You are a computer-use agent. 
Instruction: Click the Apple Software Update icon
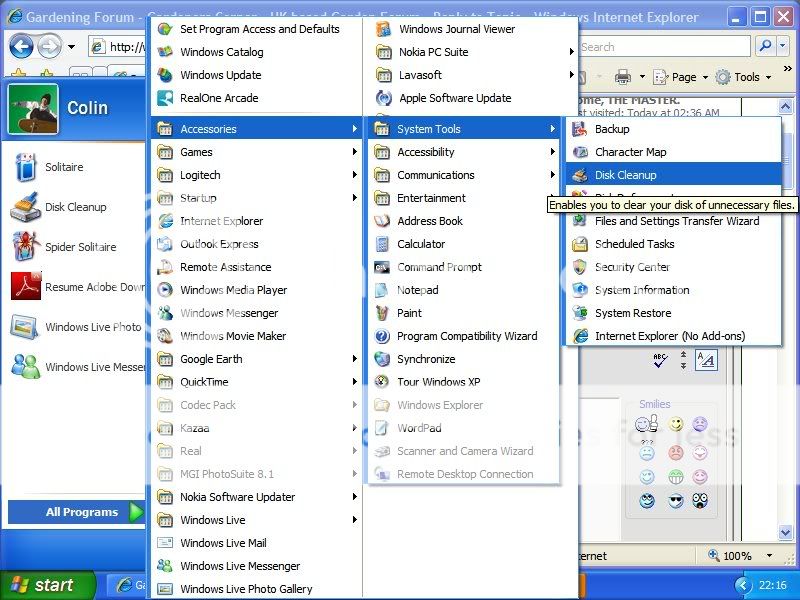(382, 98)
